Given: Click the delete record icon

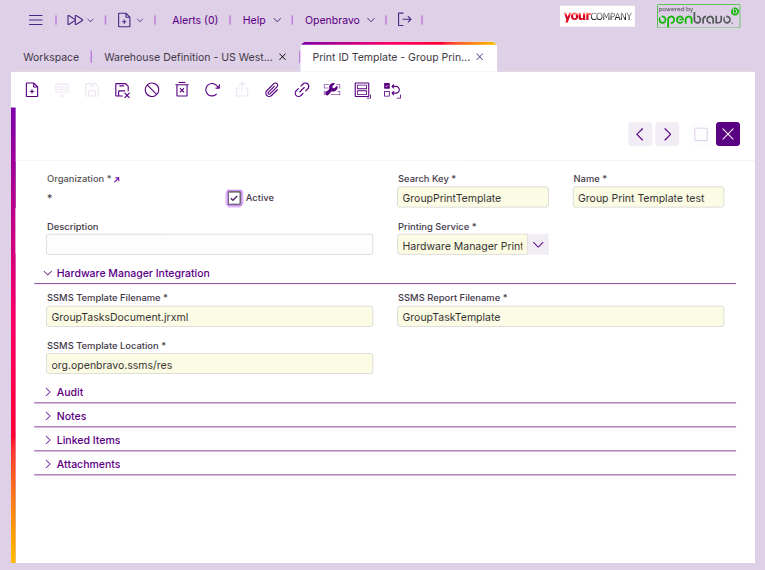Looking at the screenshot, I should click(182, 90).
